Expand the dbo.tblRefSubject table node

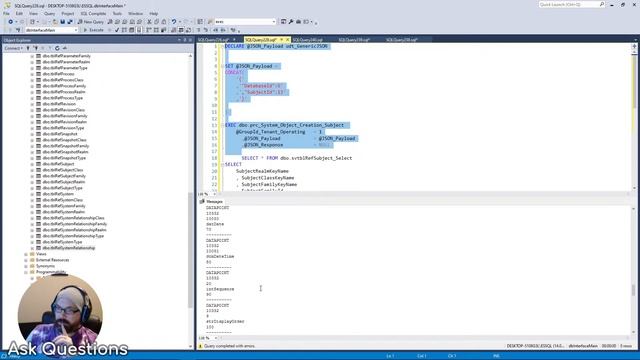[x=32, y=164]
